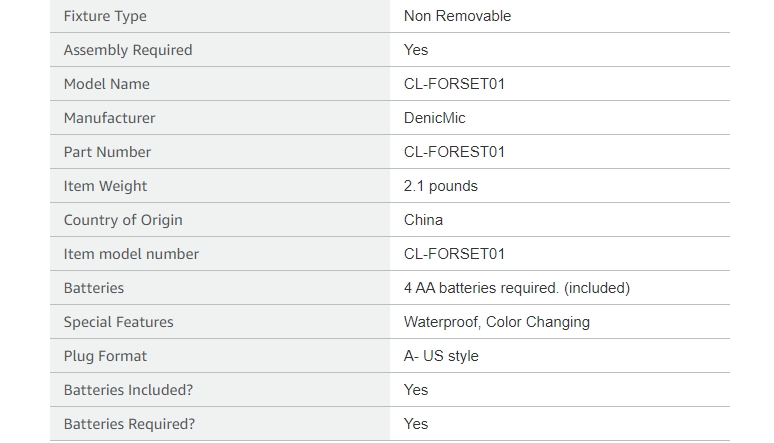The image size is (774, 443).
Task: Select the Model Name value CL-FORSET01
Action: [454, 84]
